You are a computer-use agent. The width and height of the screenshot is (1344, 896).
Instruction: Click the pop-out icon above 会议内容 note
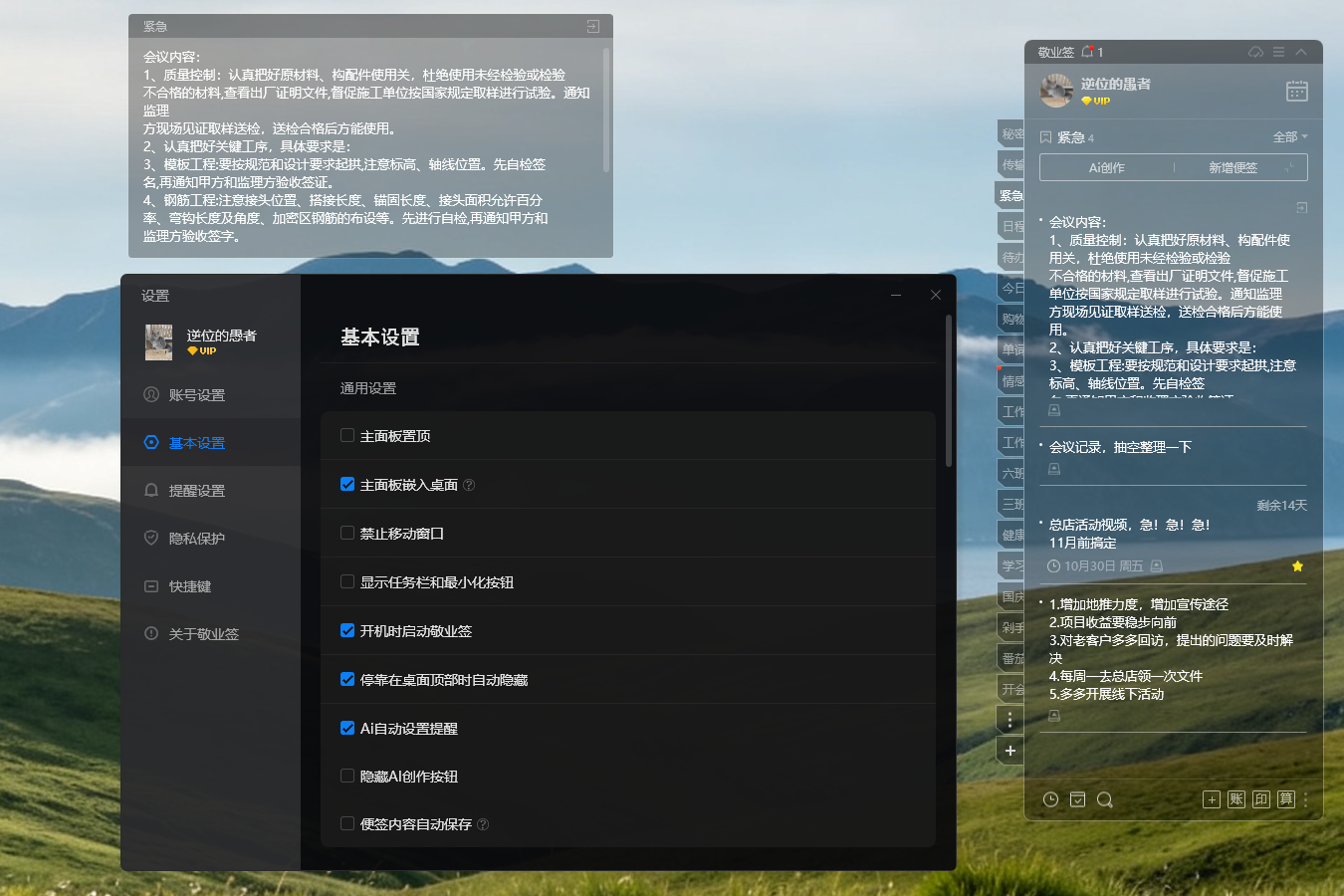pos(1301,208)
